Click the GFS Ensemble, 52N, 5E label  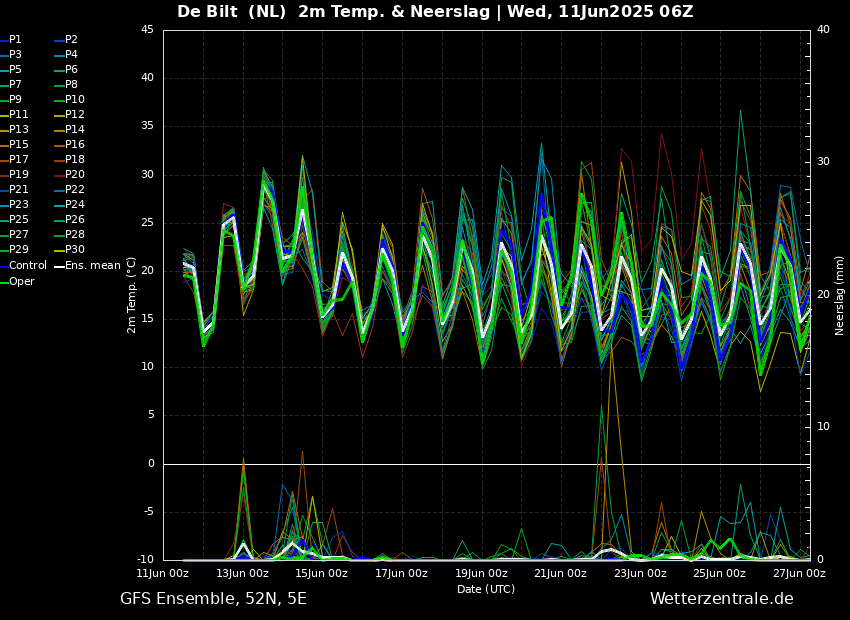tap(213, 599)
